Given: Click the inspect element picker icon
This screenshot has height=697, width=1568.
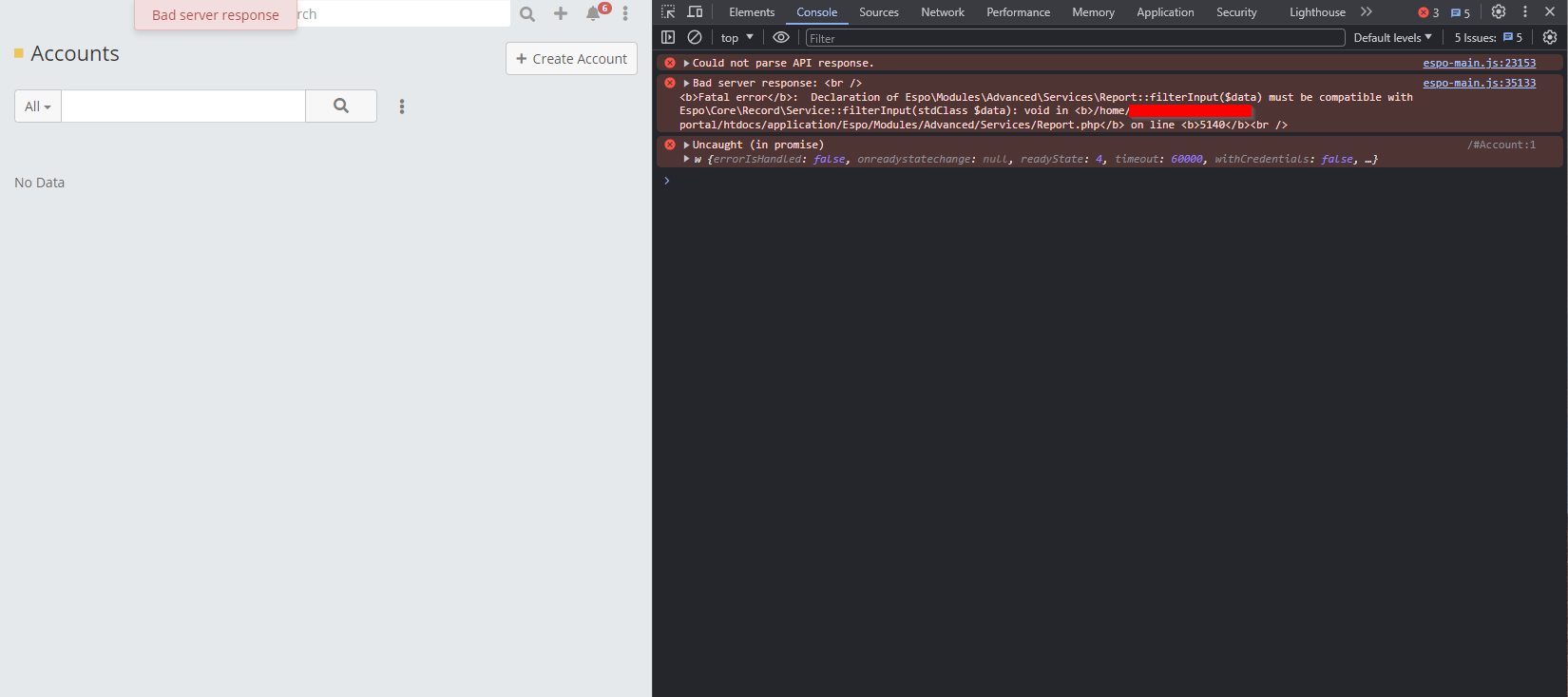Looking at the screenshot, I should tap(668, 12).
